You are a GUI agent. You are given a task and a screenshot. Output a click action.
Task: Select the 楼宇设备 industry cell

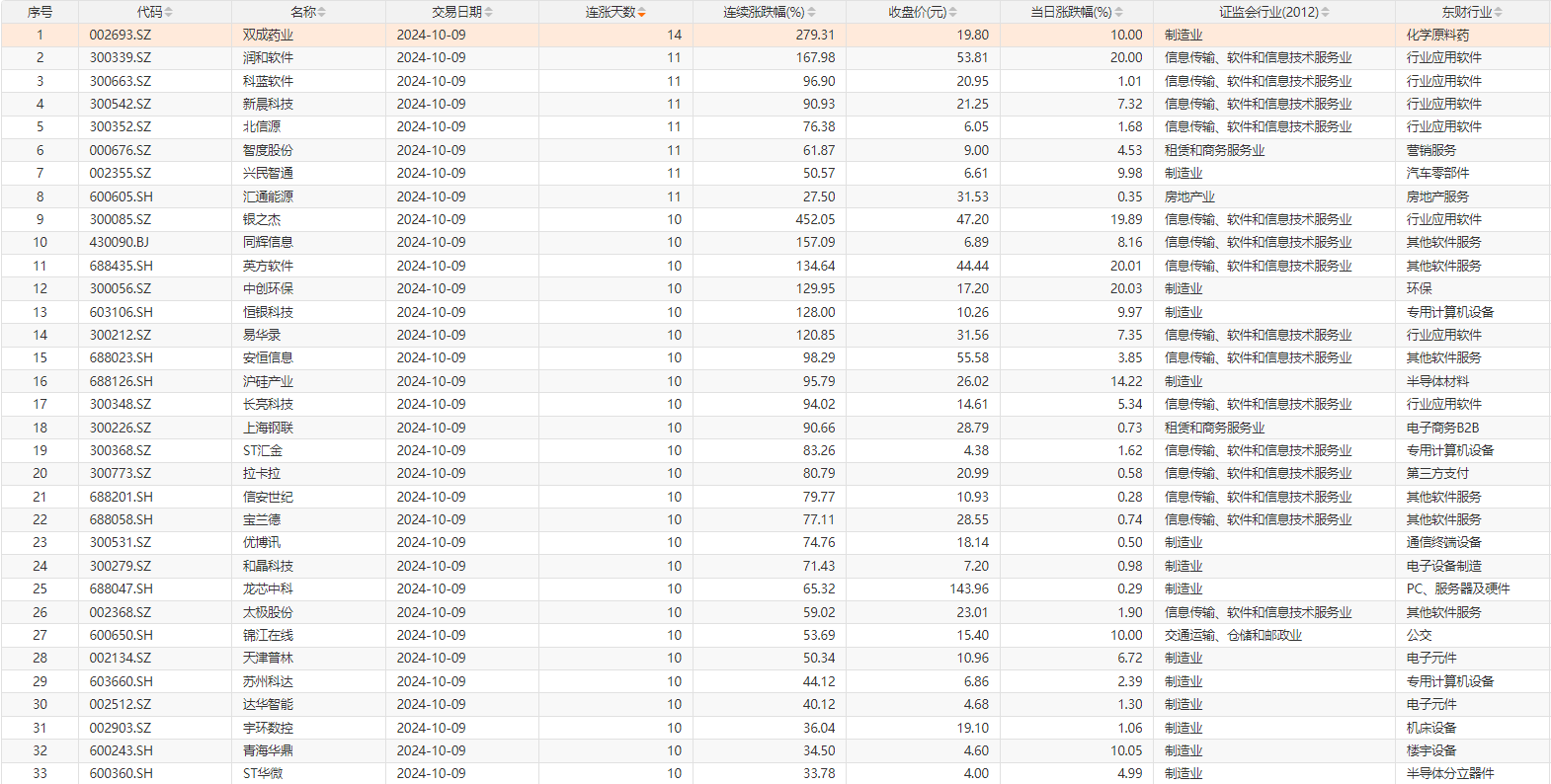click(1431, 750)
